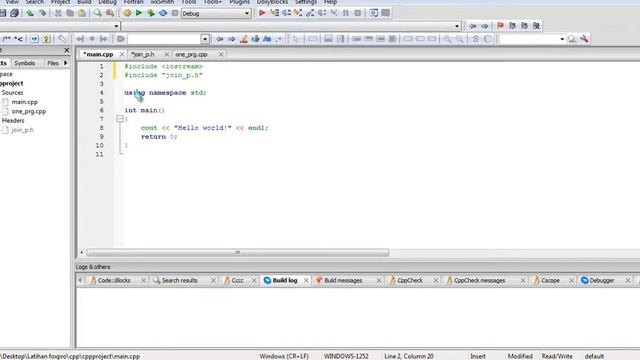640x360 pixels.
Task: Collapse the main() fold marker at line 7
Action: pos(120,119)
